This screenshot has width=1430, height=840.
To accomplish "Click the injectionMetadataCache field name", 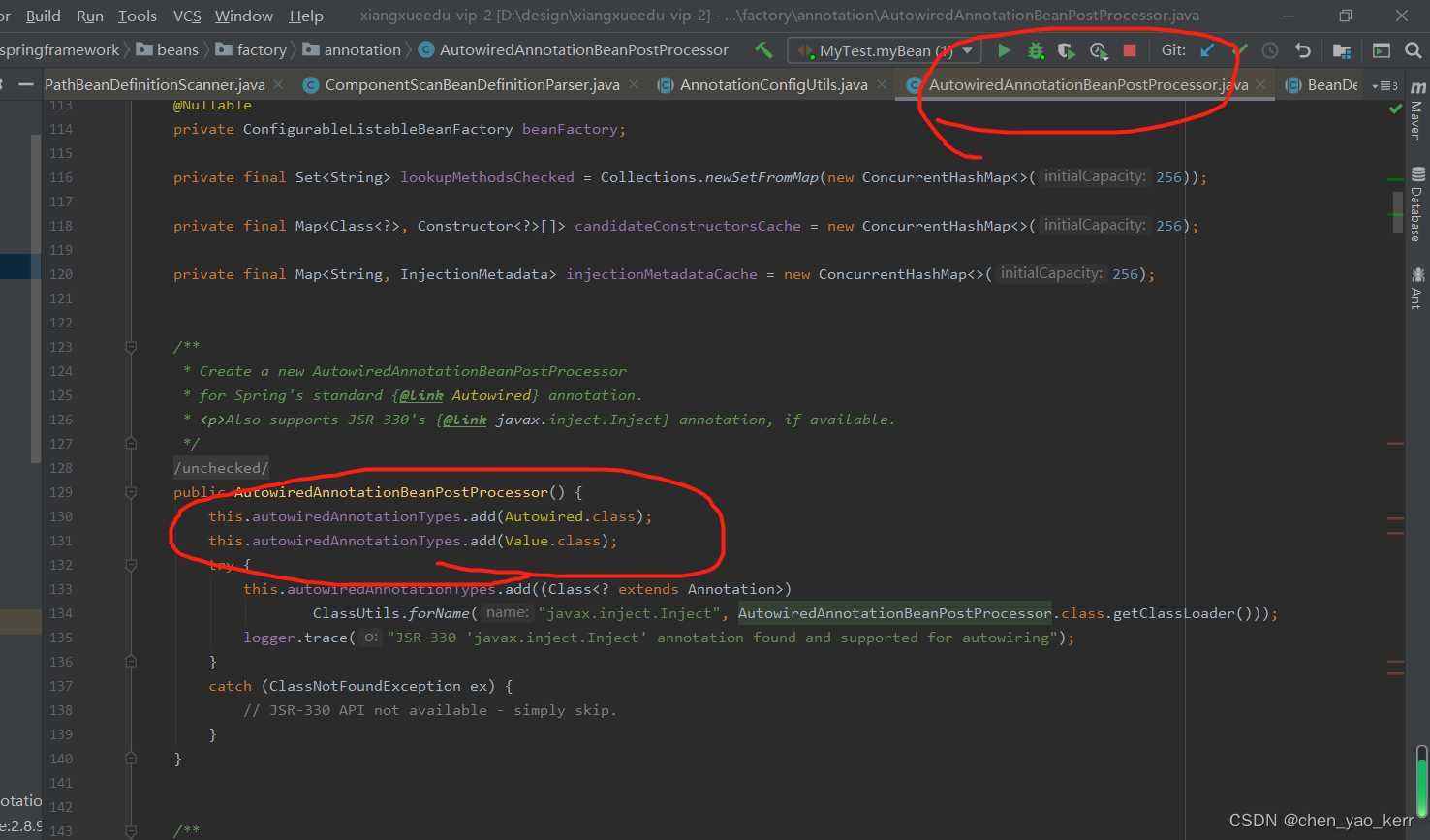I will click(662, 274).
